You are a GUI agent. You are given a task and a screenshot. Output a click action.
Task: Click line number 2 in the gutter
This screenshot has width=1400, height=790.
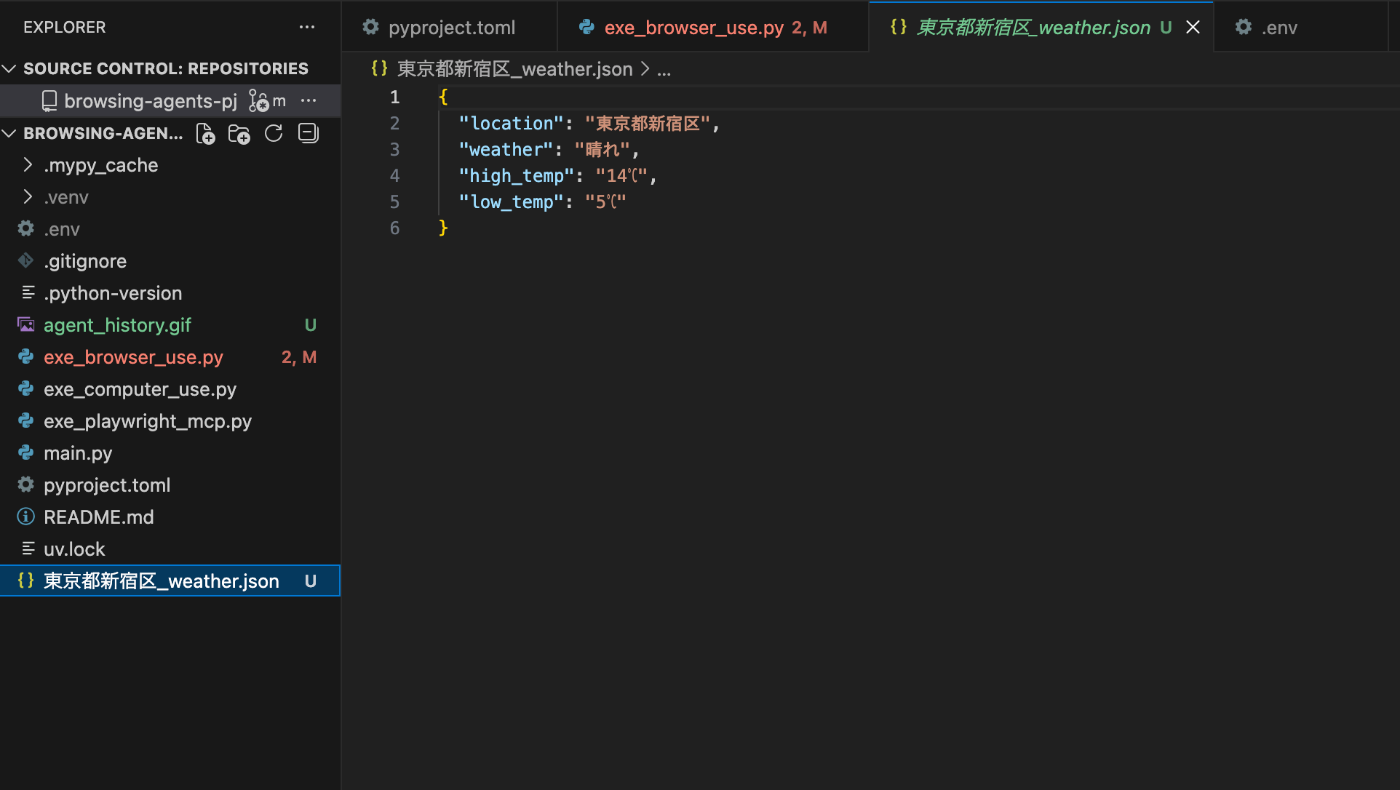(x=395, y=123)
